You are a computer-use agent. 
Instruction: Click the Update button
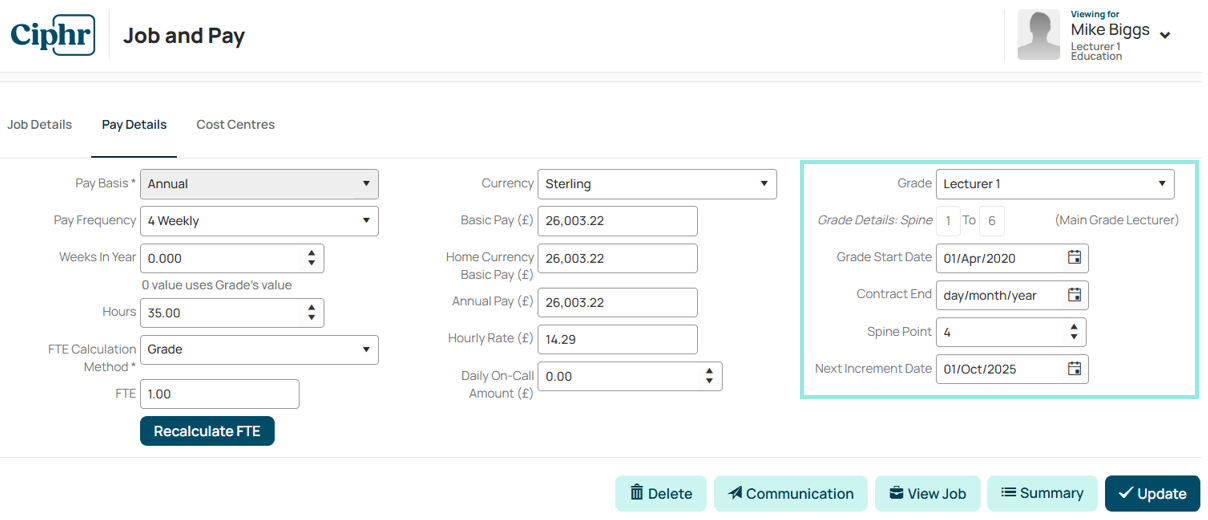tap(1152, 493)
